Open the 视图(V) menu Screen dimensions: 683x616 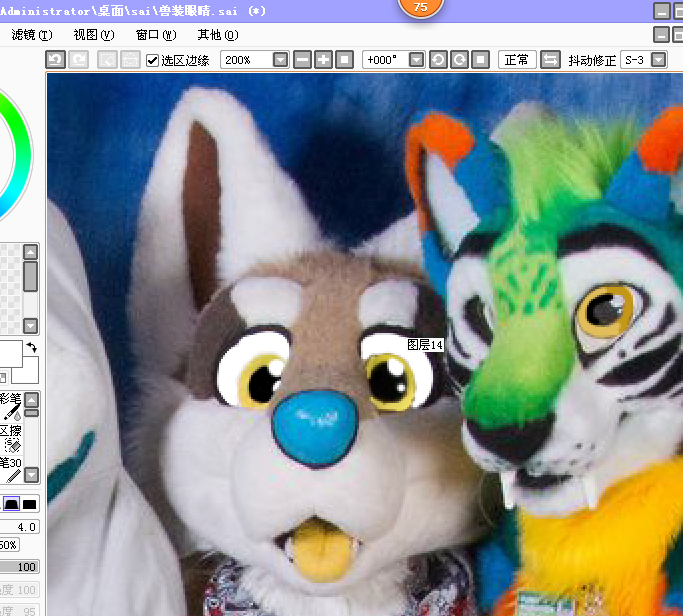pyautogui.click(x=93, y=34)
